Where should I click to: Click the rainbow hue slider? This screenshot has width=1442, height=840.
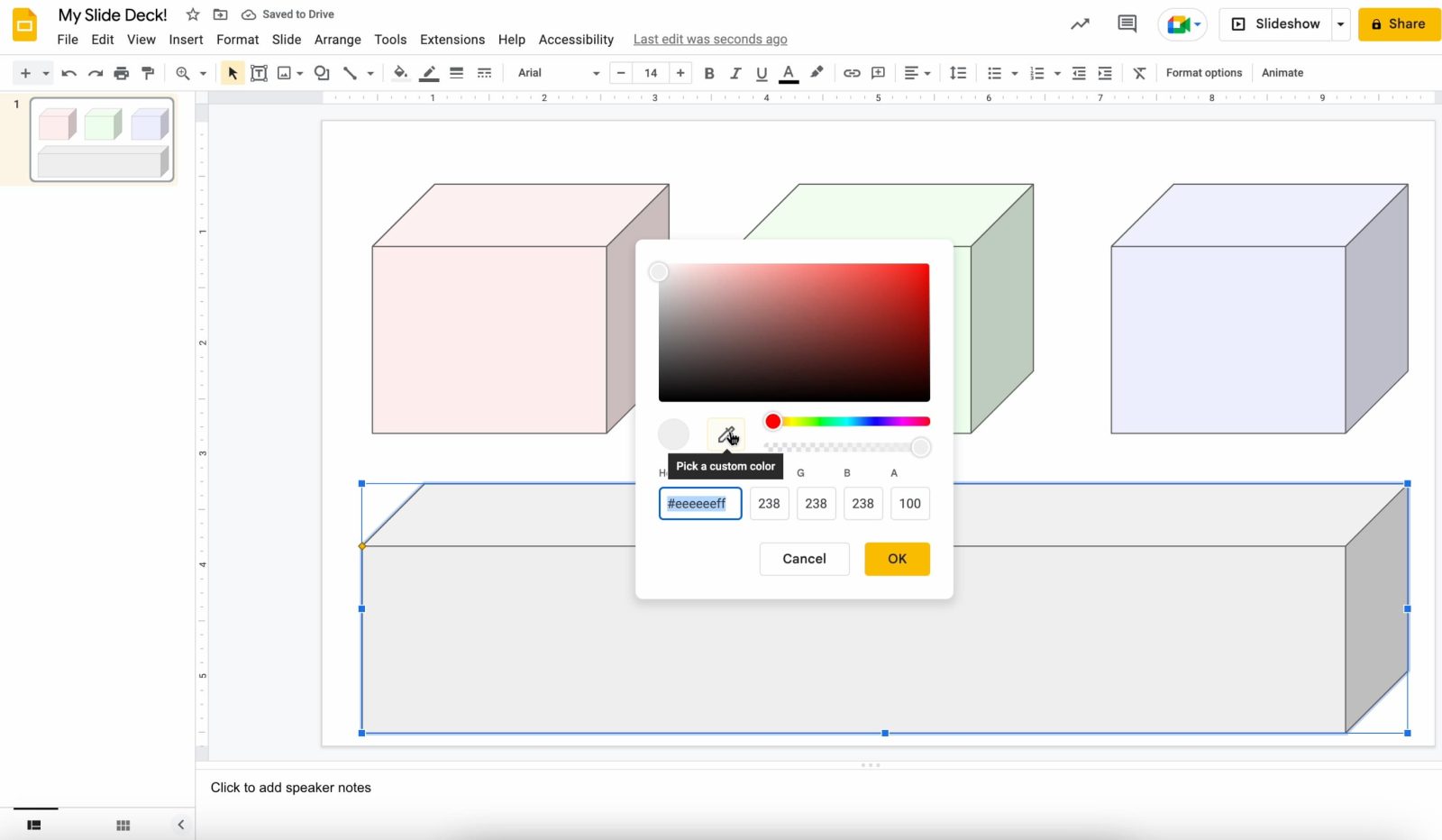coord(851,422)
